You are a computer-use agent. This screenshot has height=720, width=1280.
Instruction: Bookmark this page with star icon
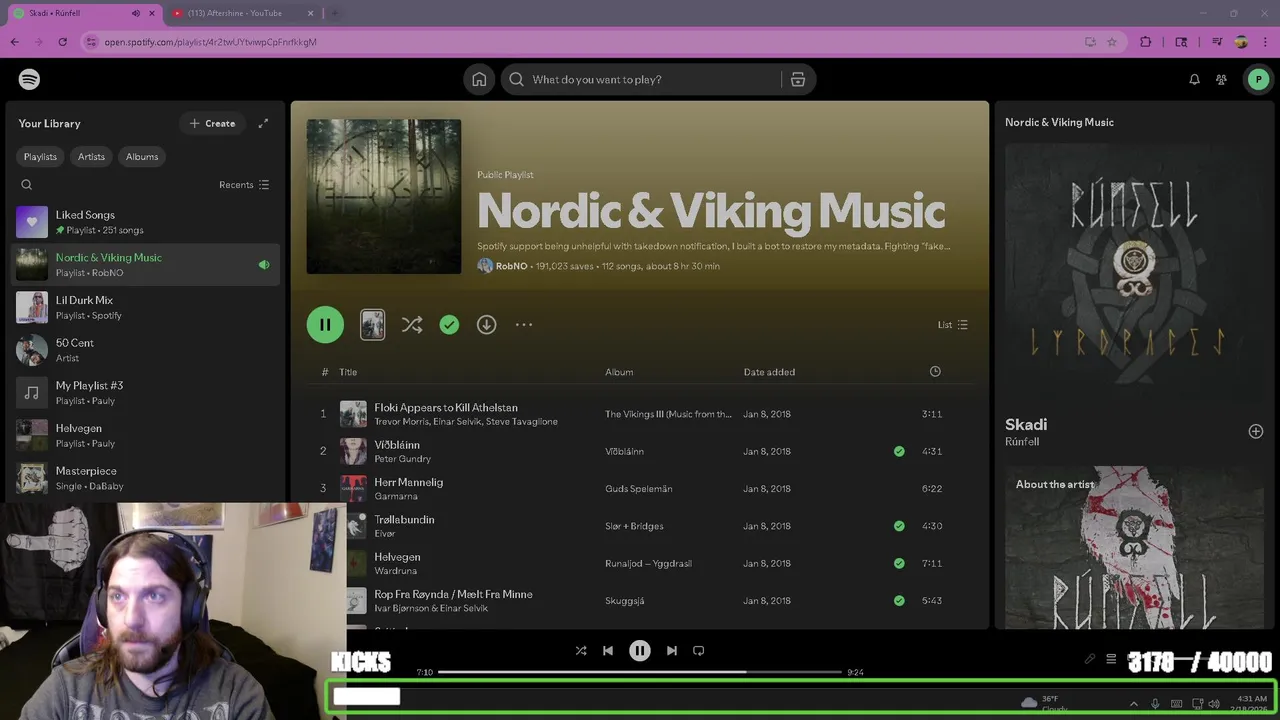(1112, 42)
